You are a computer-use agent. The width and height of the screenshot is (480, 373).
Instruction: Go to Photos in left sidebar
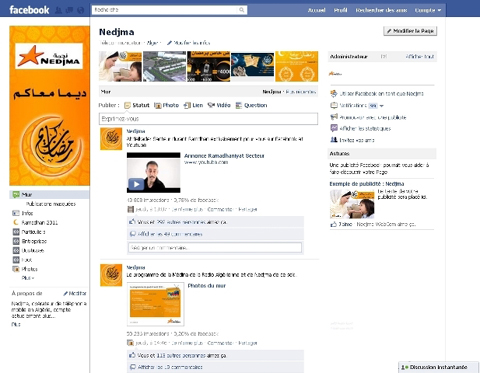click(x=30, y=269)
